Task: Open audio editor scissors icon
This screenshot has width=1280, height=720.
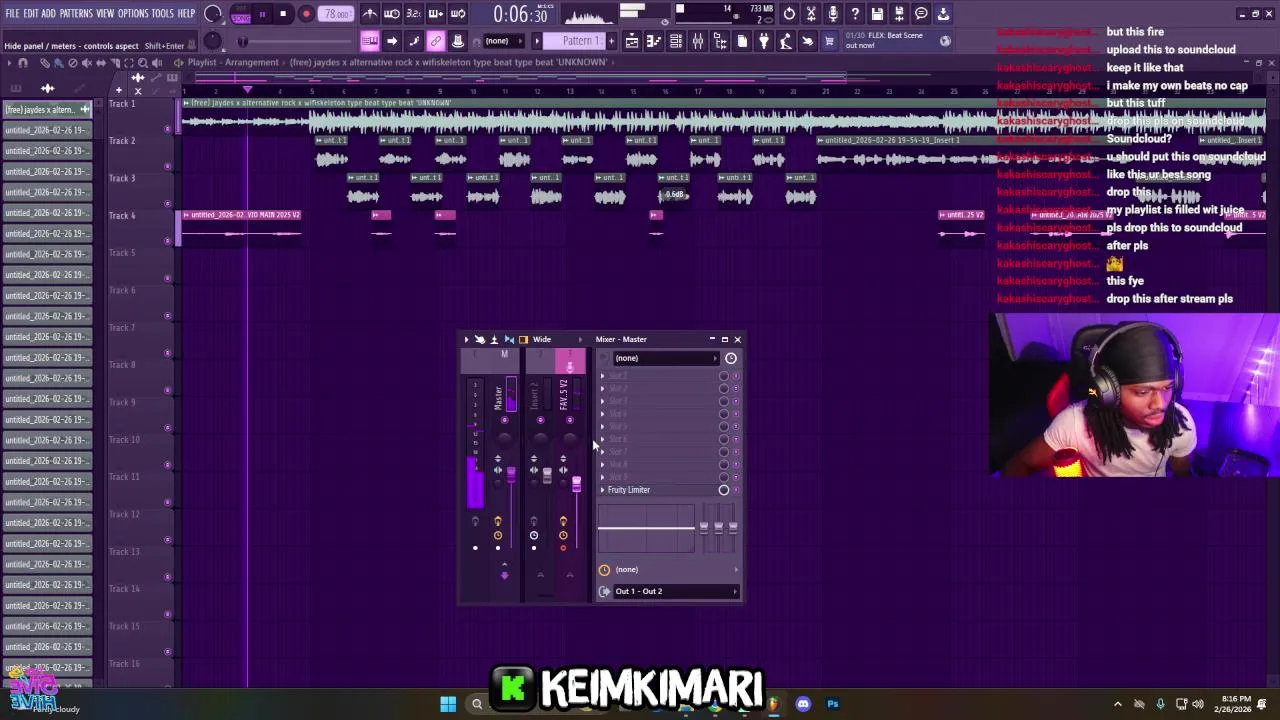Action: [811, 14]
